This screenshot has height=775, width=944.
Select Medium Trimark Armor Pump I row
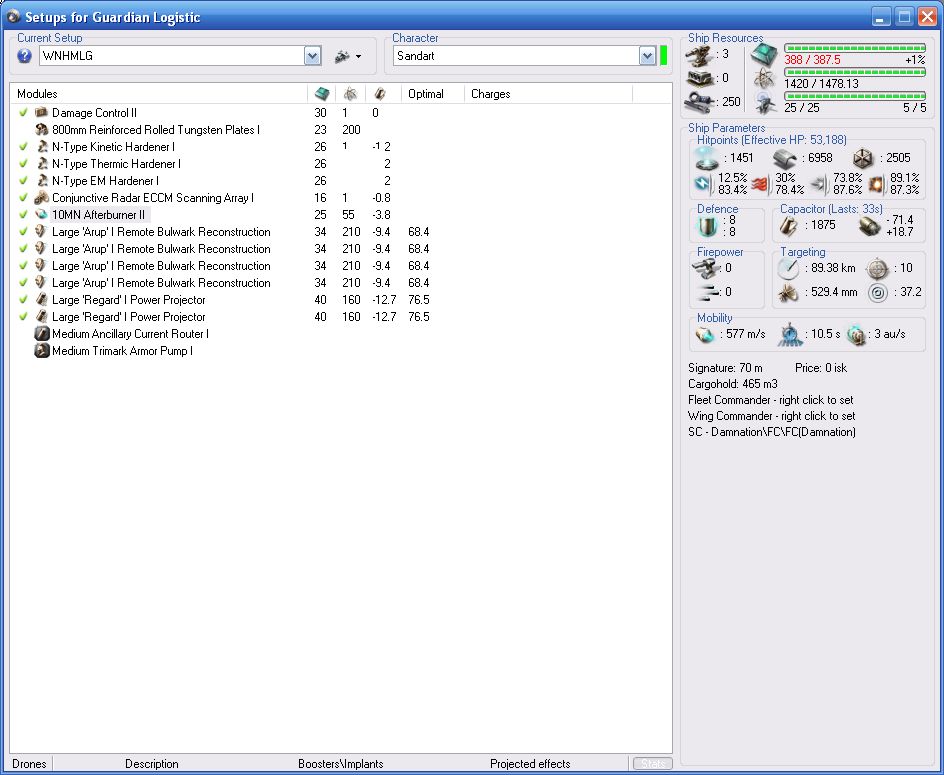(x=340, y=350)
